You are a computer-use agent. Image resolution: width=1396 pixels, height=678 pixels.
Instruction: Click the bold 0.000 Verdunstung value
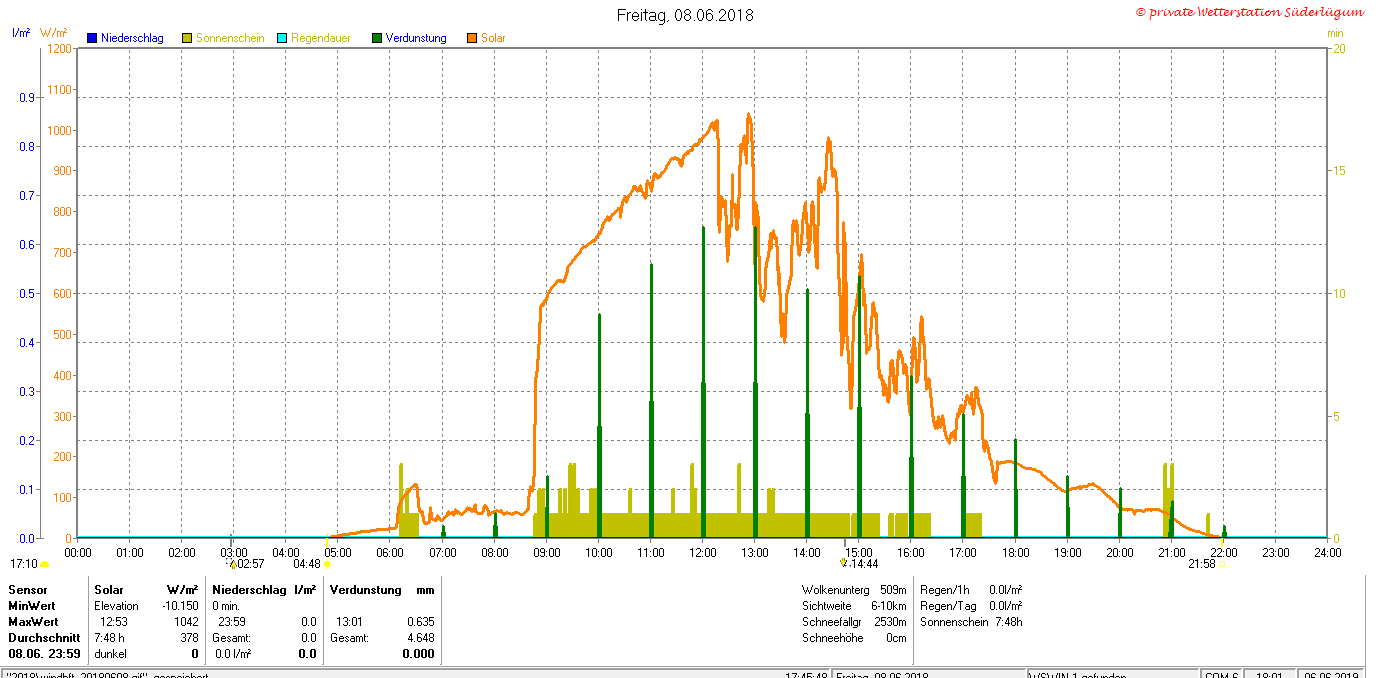418,654
